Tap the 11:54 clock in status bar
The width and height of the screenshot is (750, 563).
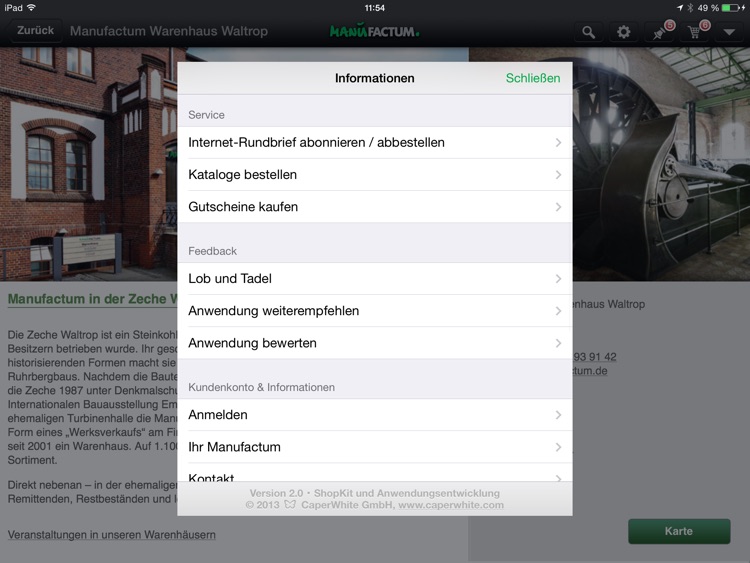coord(375,8)
